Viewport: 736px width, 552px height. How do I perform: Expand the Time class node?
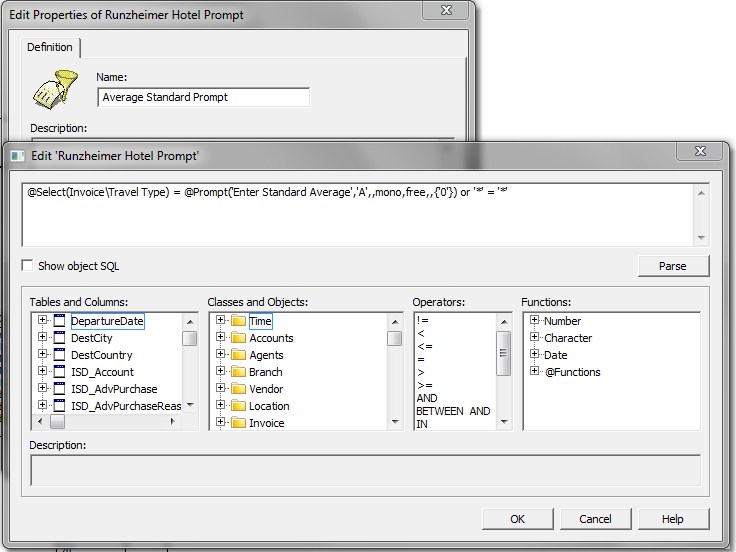click(220, 320)
